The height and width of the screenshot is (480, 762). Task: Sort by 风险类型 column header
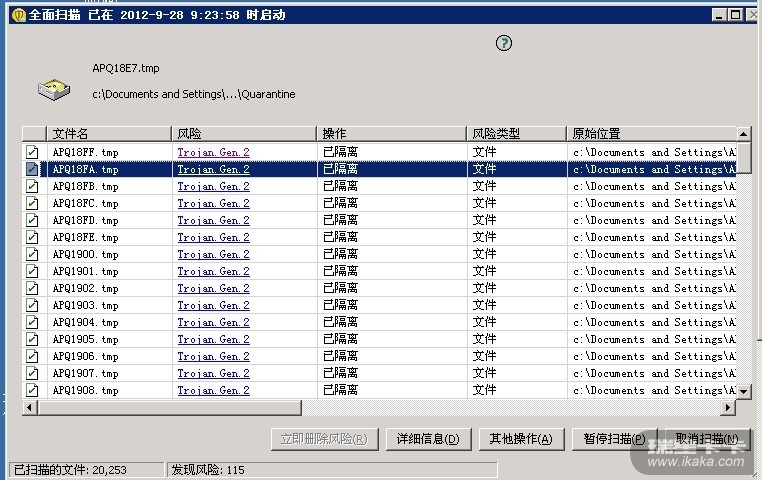click(517, 134)
